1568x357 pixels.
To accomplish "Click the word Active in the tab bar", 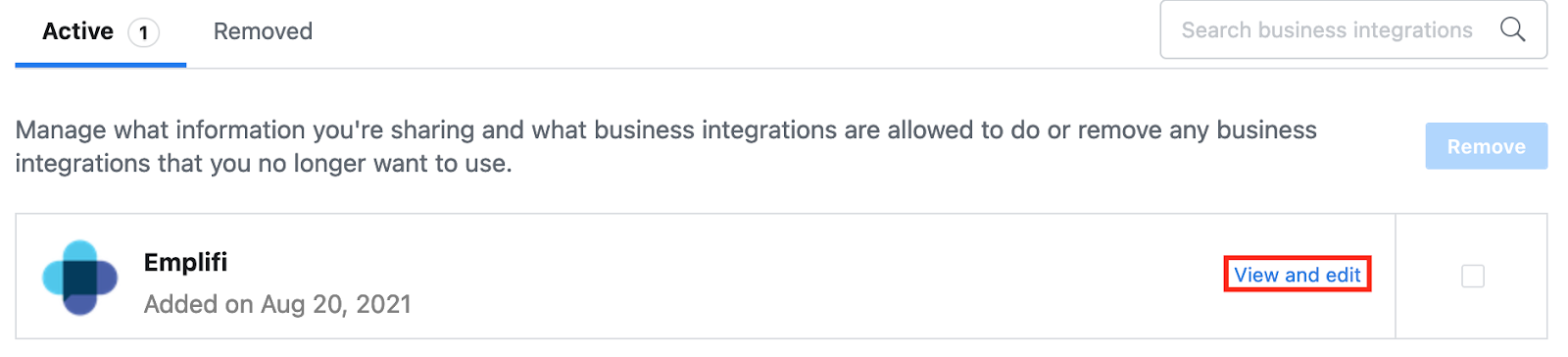I will (x=77, y=31).
